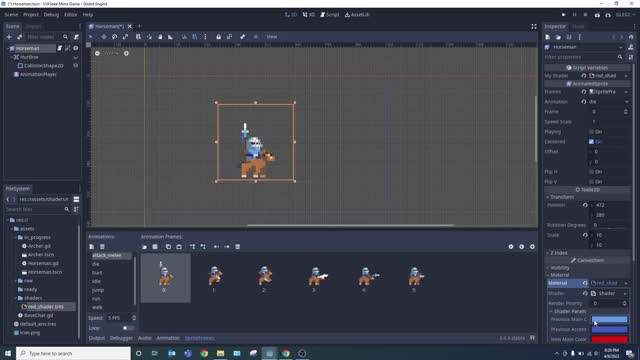Open the Animation dropdown showing die

(609, 102)
